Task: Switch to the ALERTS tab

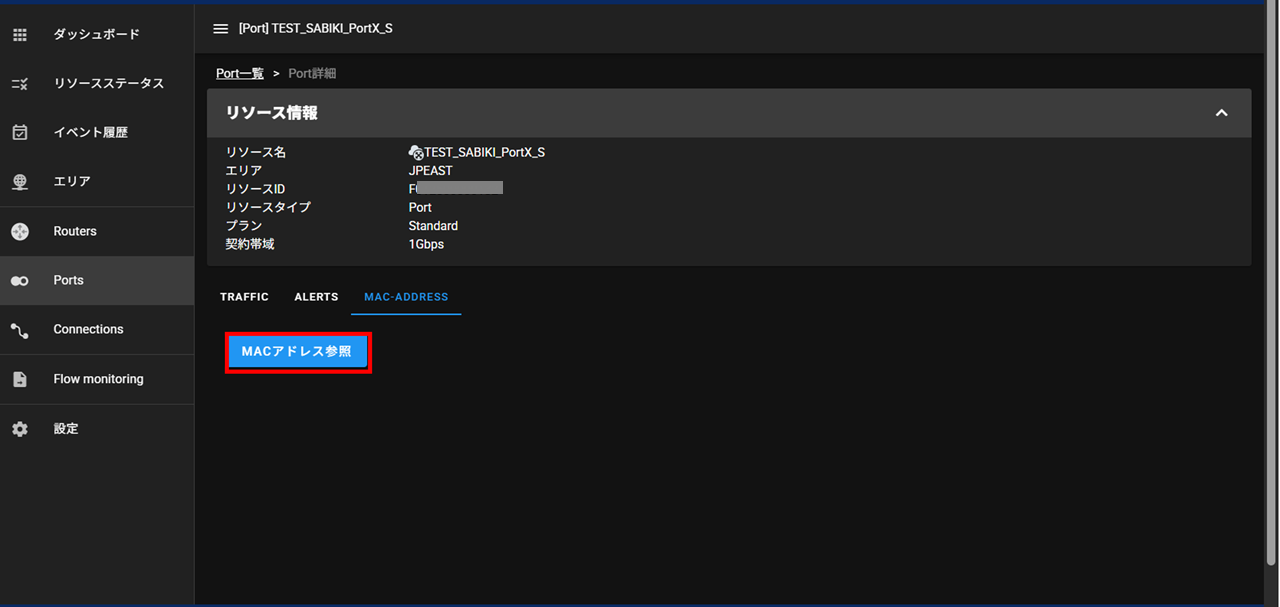Action: (316, 297)
